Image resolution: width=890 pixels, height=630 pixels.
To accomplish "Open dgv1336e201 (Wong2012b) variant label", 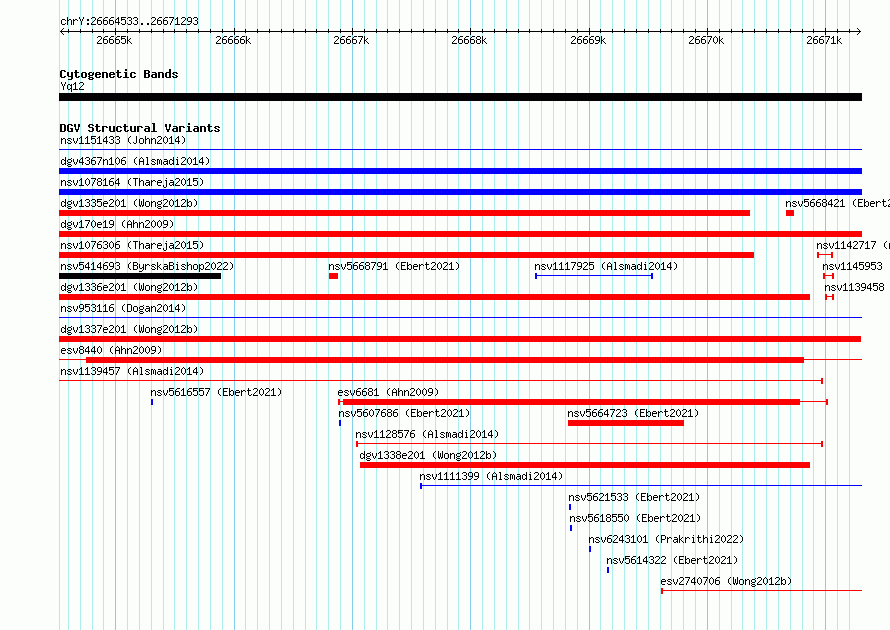I will pos(129,287).
